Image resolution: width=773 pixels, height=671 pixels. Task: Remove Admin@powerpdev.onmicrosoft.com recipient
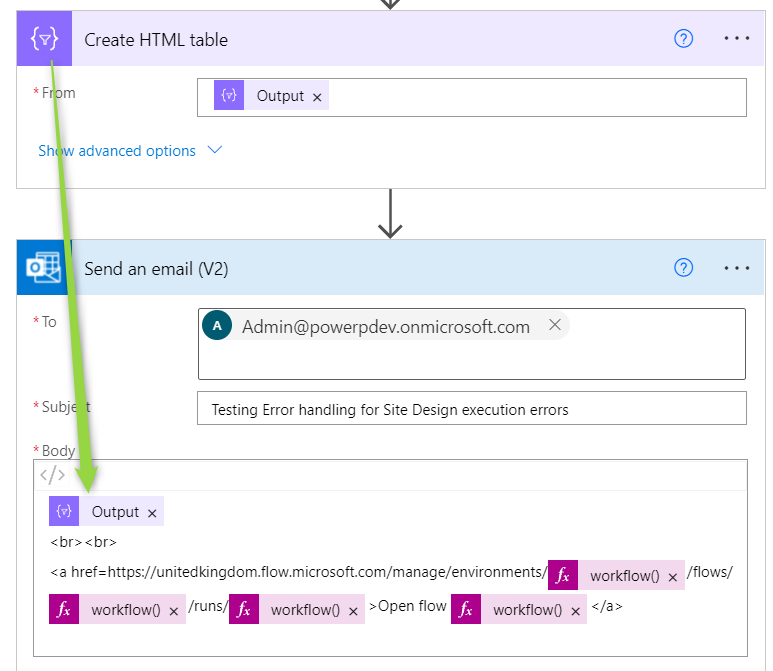[x=555, y=326]
